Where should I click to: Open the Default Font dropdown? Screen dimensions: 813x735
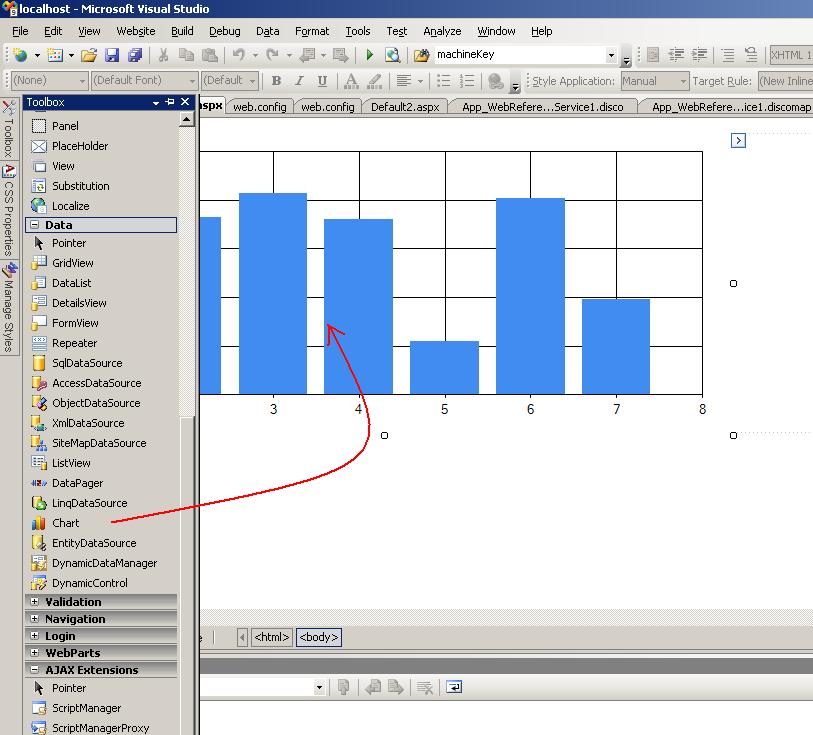[192, 81]
